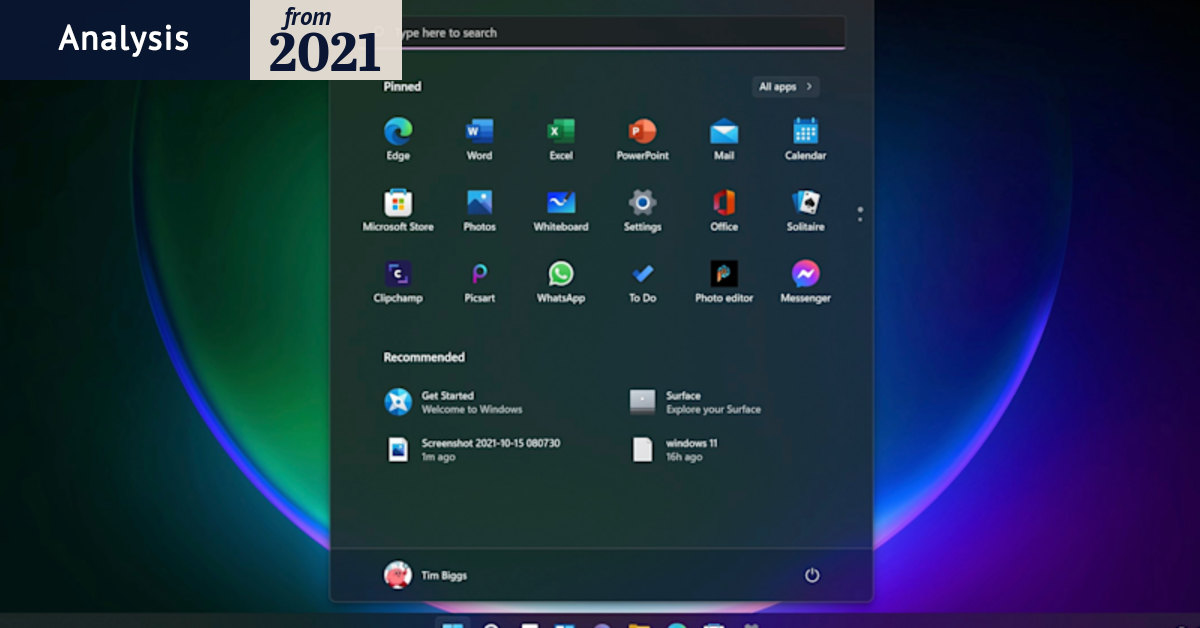
Task: Click the power button icon
Action: point(812,575)
